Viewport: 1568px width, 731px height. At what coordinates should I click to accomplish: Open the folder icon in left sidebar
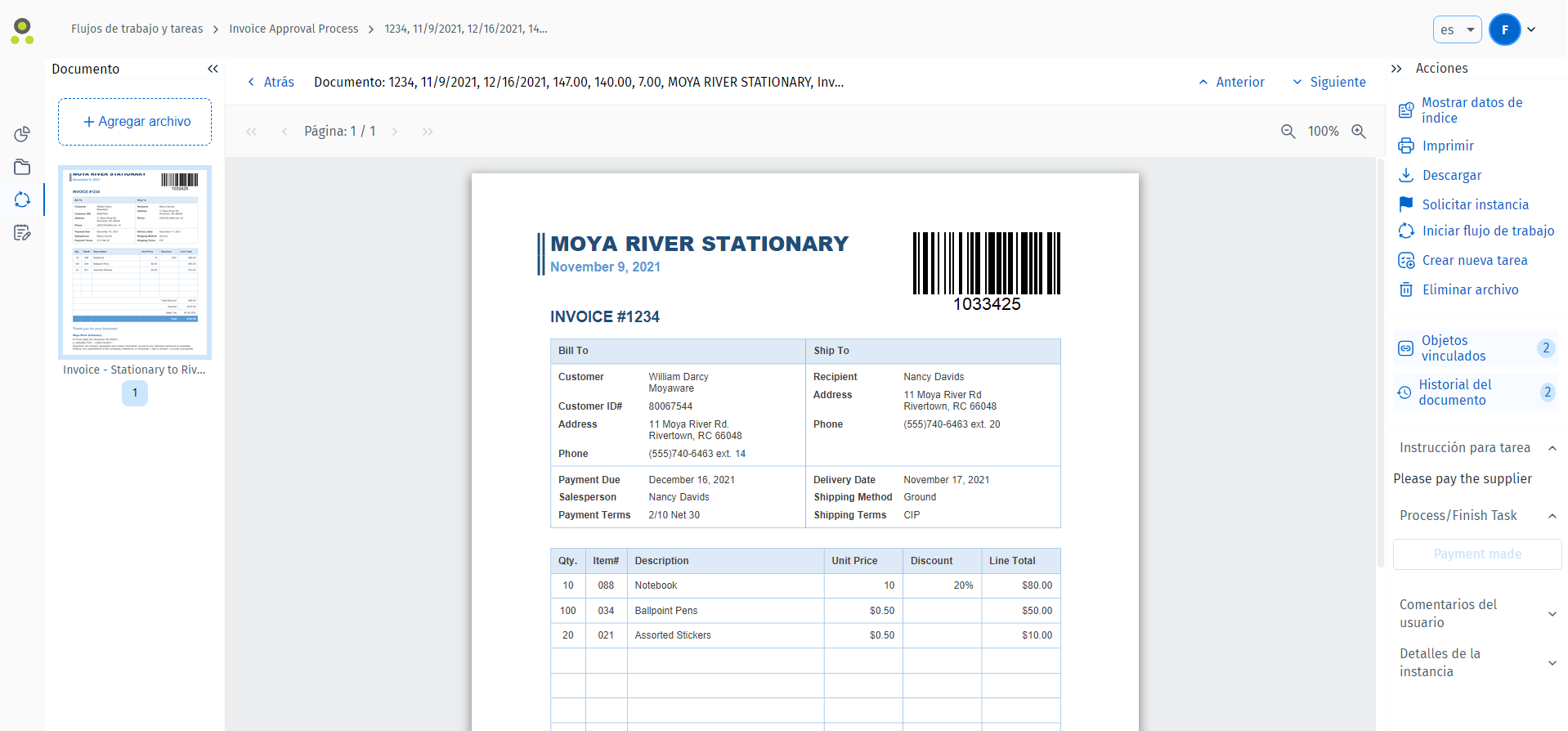pyautogui.click(x=22, y=167)
